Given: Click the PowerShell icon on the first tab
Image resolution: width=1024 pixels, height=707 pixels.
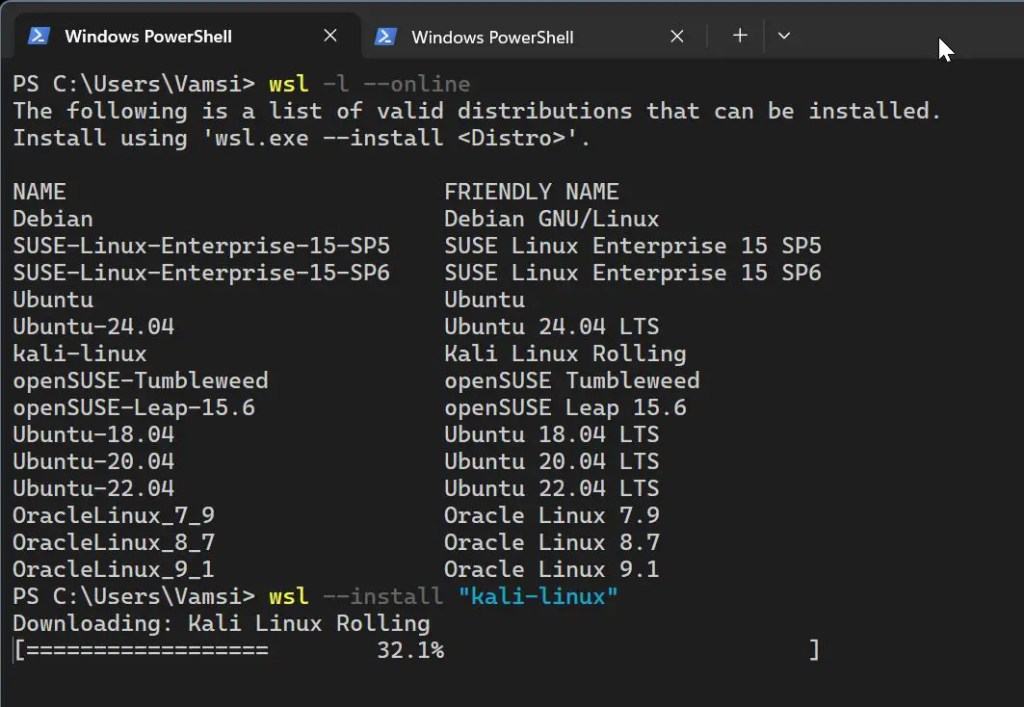Looking at the screenshot, I should (x=39, y=36).
